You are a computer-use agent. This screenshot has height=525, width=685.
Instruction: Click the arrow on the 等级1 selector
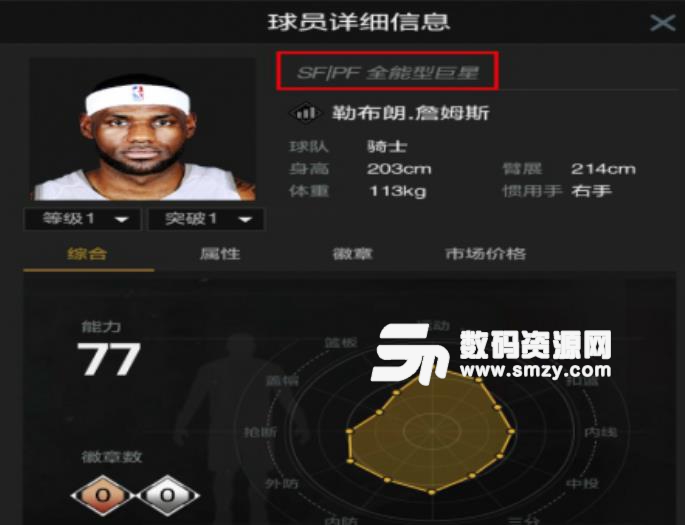click(121, 220)
